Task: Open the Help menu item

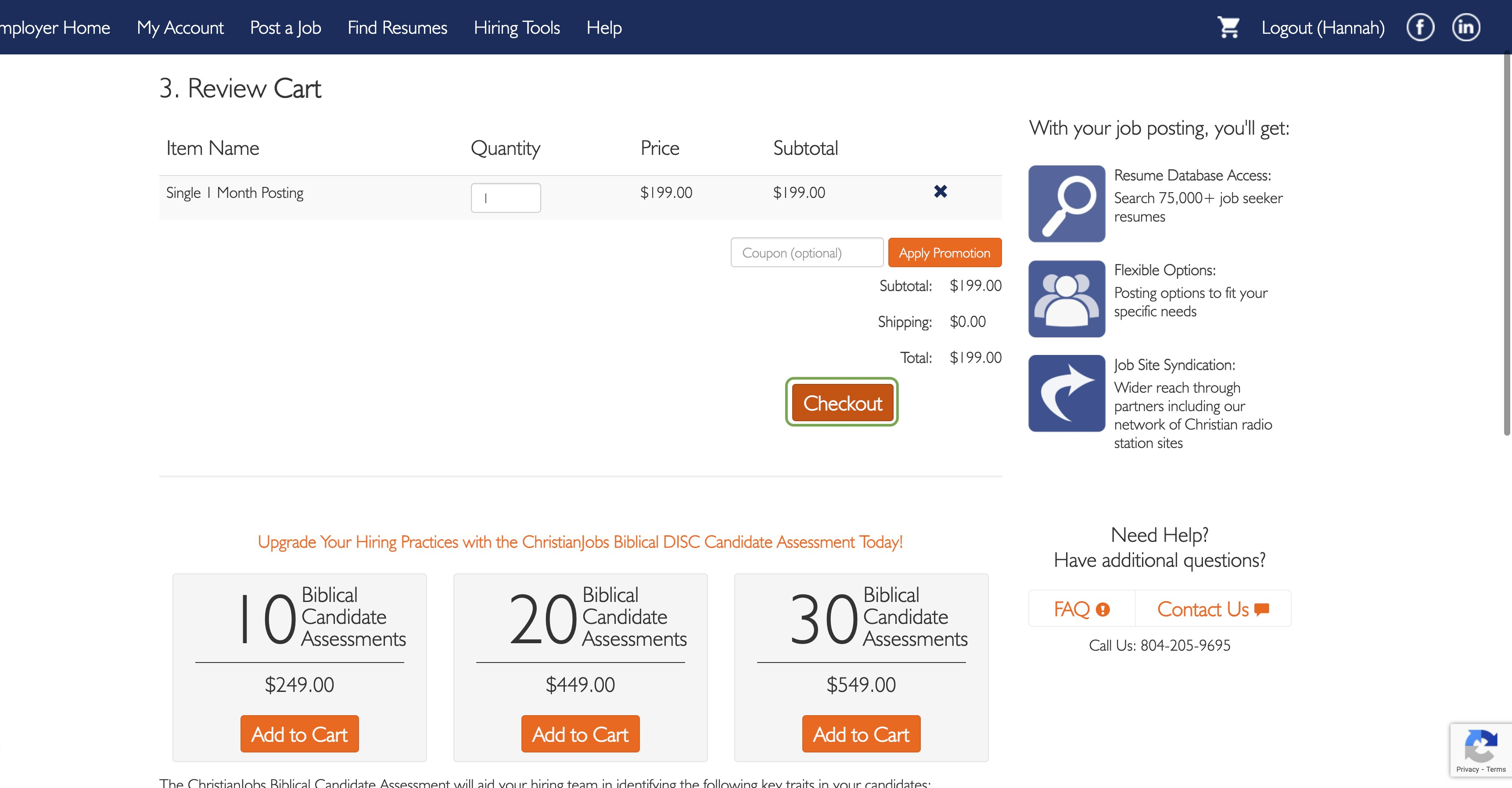Action: point(604,28)
